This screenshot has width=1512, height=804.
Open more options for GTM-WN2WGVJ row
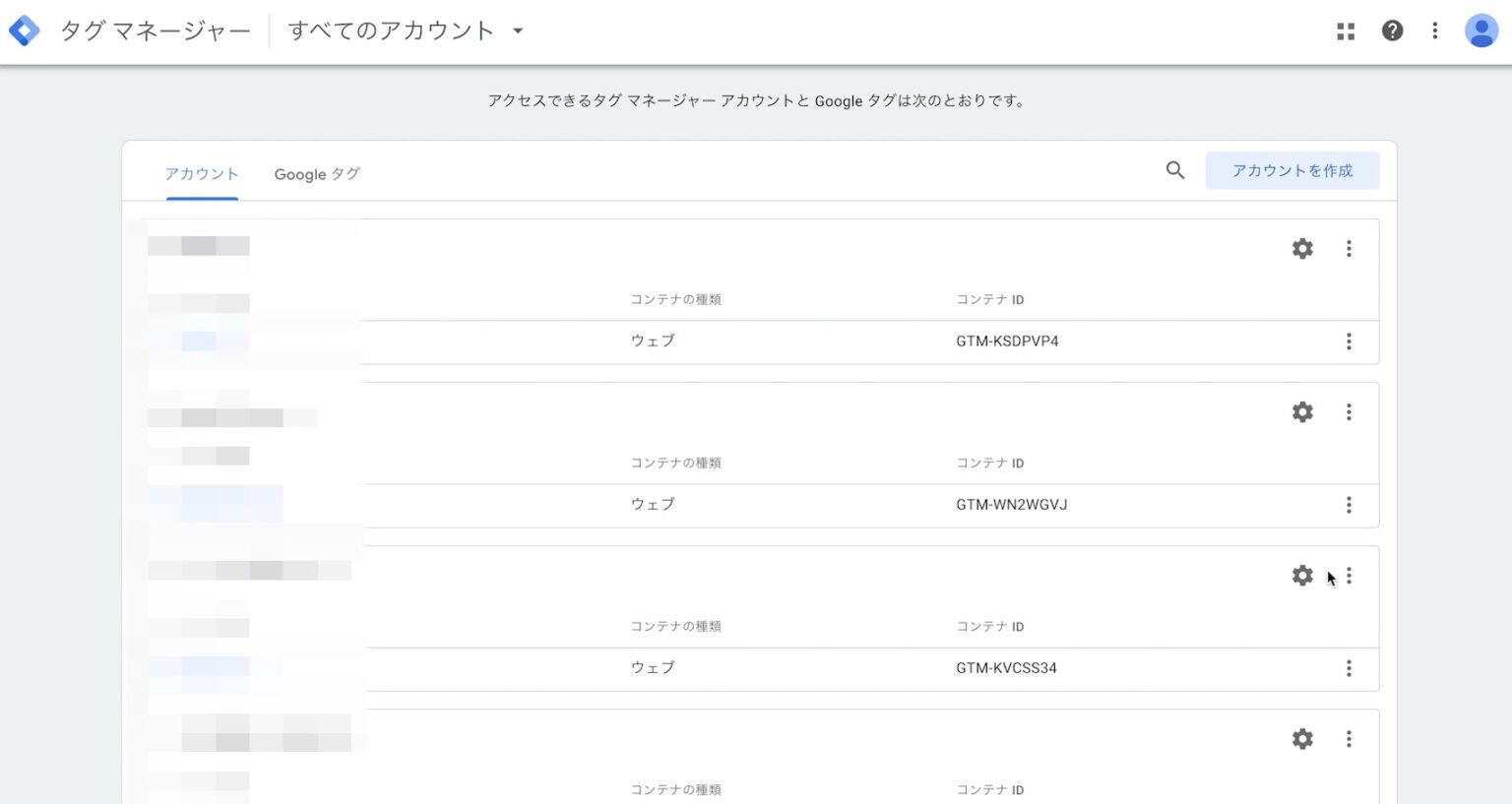pyautogui.click(x=1349, y=505)
